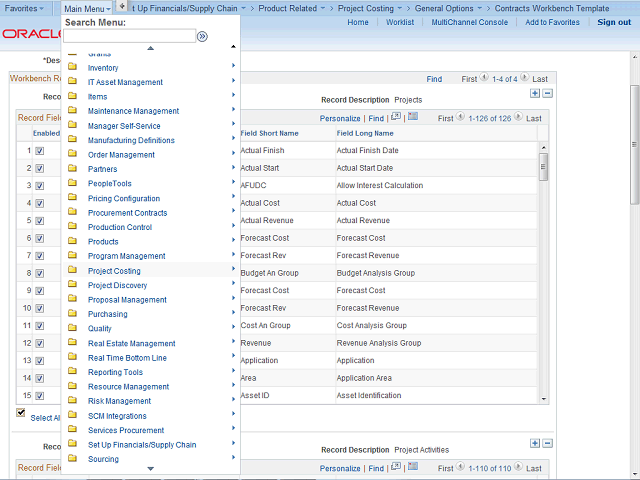The image size is (640, 480).
Task: Click the Field Long Name column header
Action: tap(365, 133)
